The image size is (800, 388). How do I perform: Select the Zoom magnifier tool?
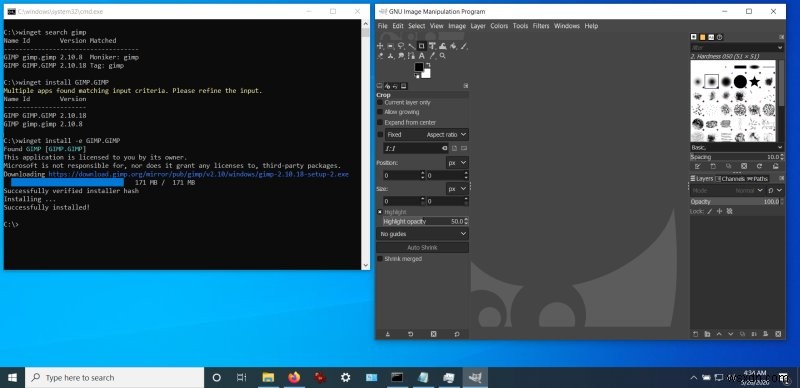click(442, 56)
